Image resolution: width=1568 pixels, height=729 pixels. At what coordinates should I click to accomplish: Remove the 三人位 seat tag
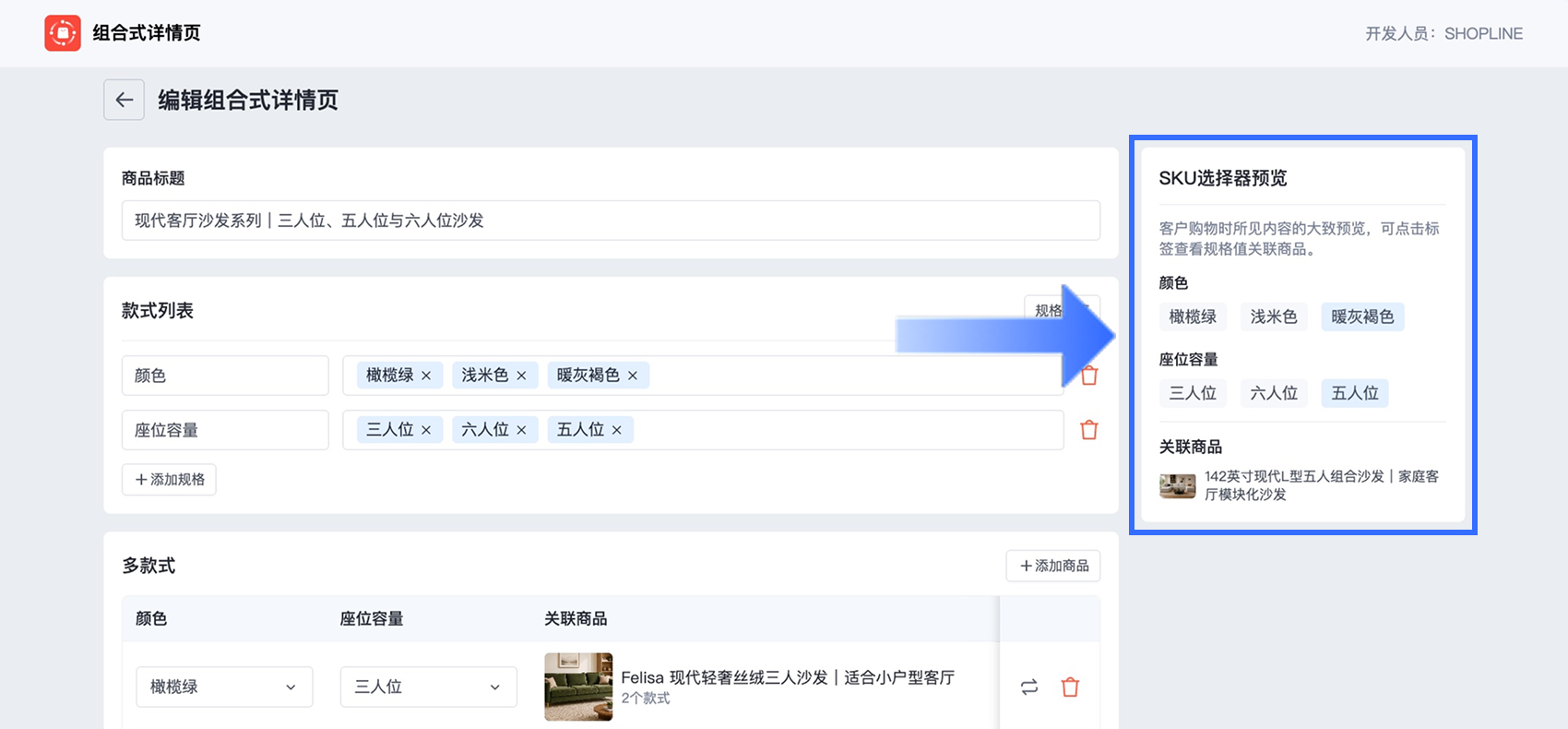click(426, 430)
